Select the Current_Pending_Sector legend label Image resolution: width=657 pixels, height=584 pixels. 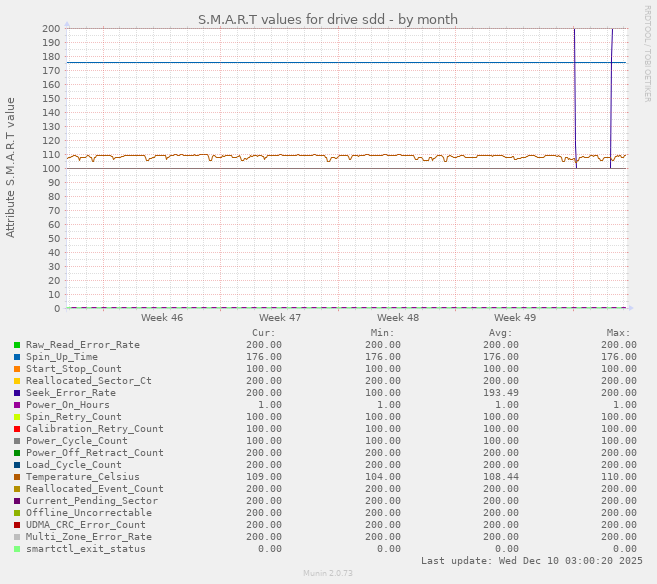click(92, 501)
